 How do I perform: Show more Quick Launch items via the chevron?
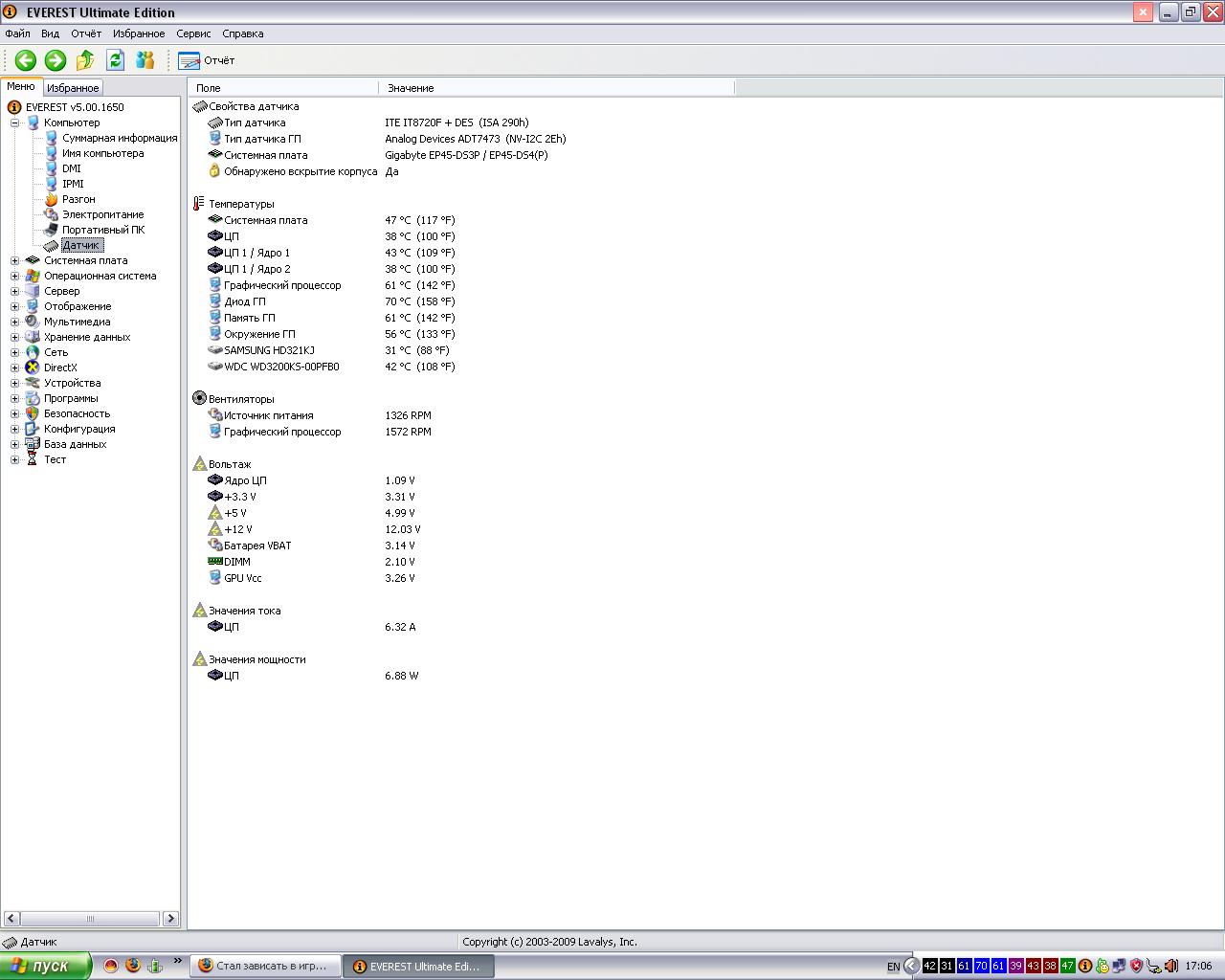(x=177, y=961)
